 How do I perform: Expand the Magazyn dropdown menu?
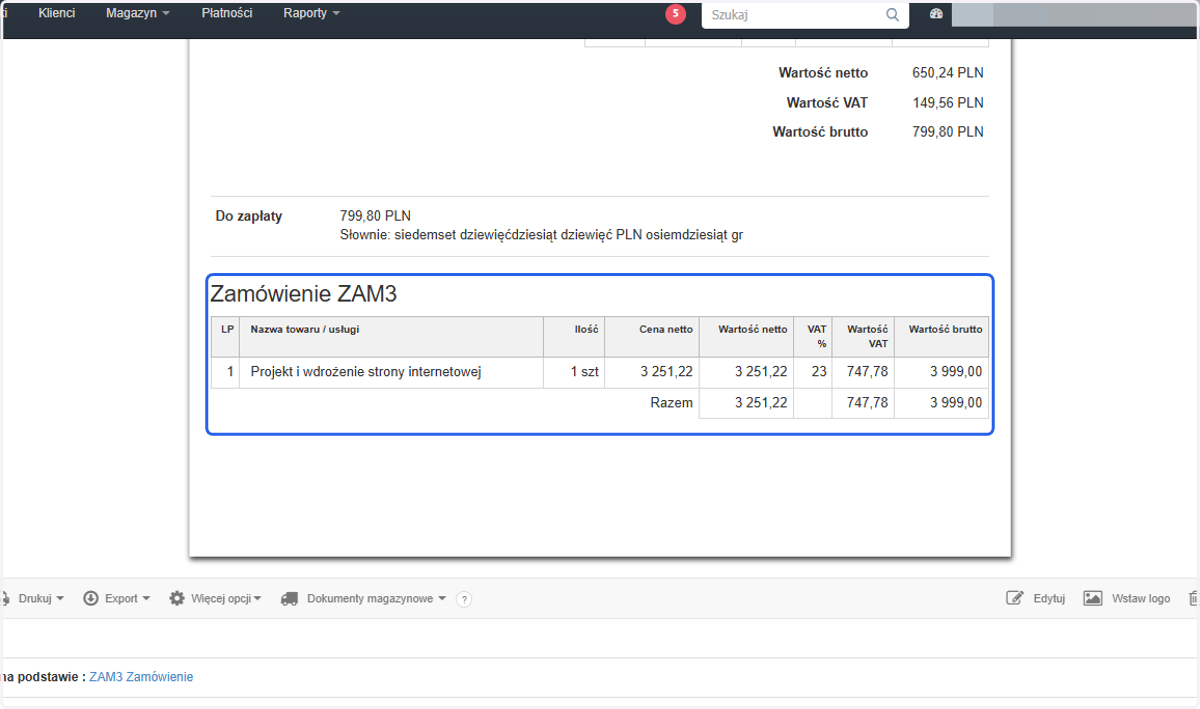coord(138,14)
